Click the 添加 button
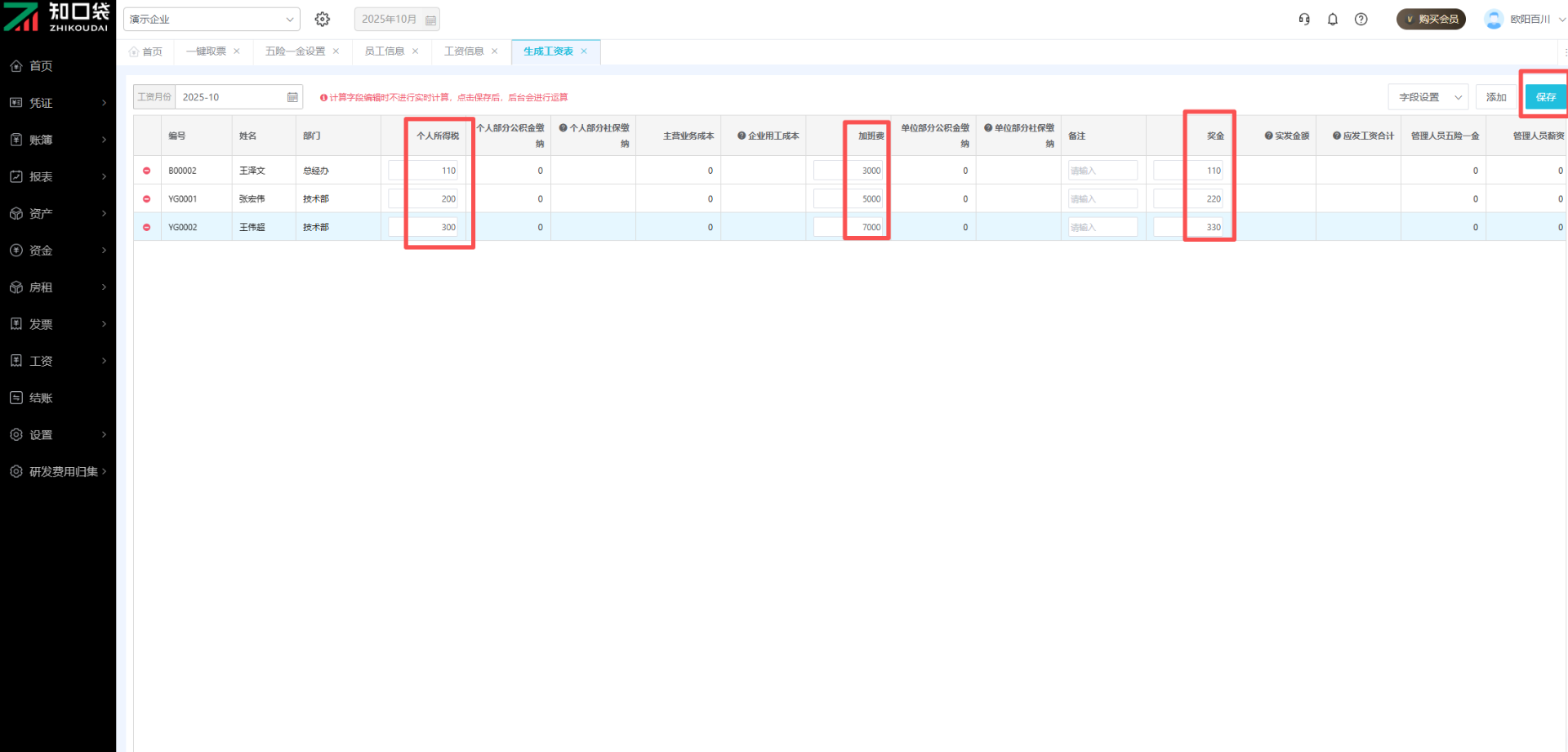The width and height of the screenshot is (1568, 752). coord(1496,97)
